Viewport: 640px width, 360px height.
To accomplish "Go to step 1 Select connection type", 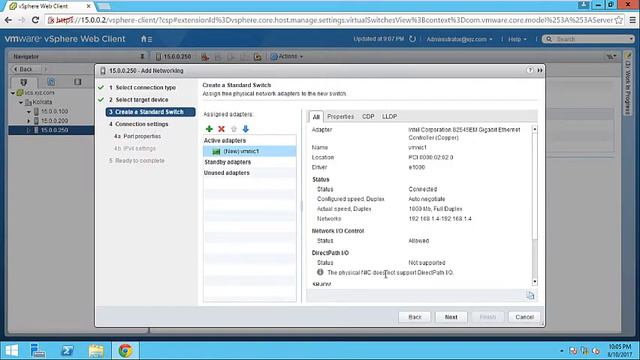I will [142, 87].
